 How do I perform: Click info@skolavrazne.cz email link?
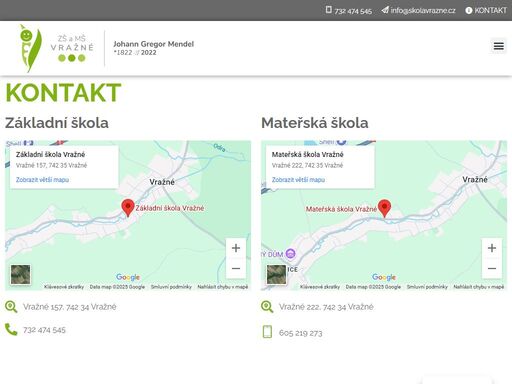click(x=423, y=10)
